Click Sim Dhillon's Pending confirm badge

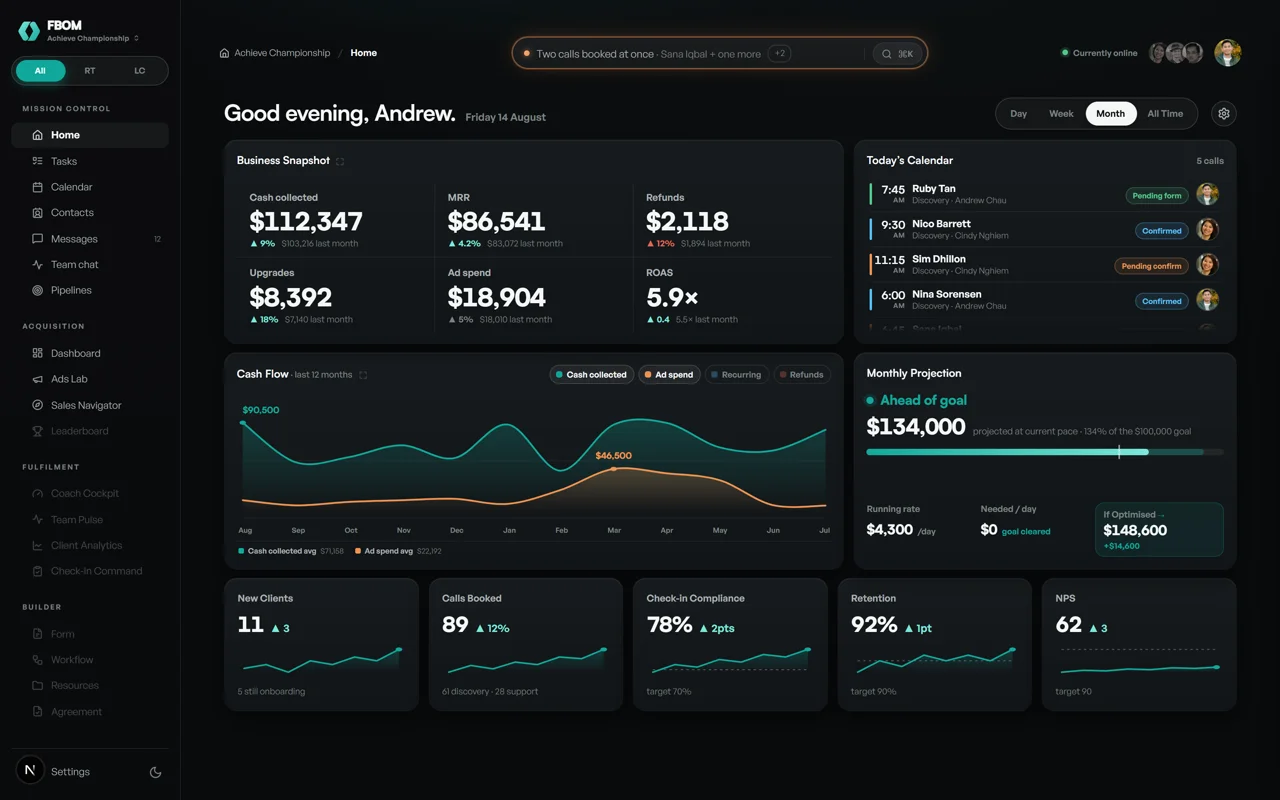click(1151, 266)
